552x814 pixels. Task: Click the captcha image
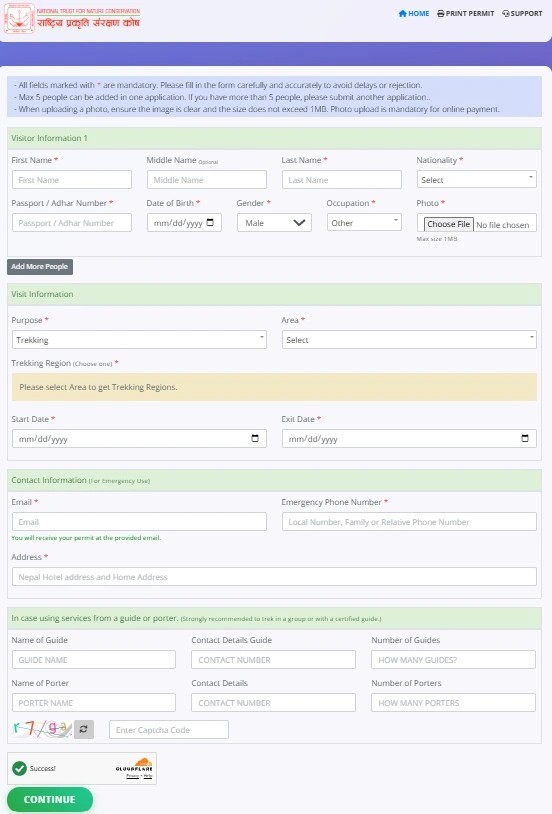click(x=42, y=729)
